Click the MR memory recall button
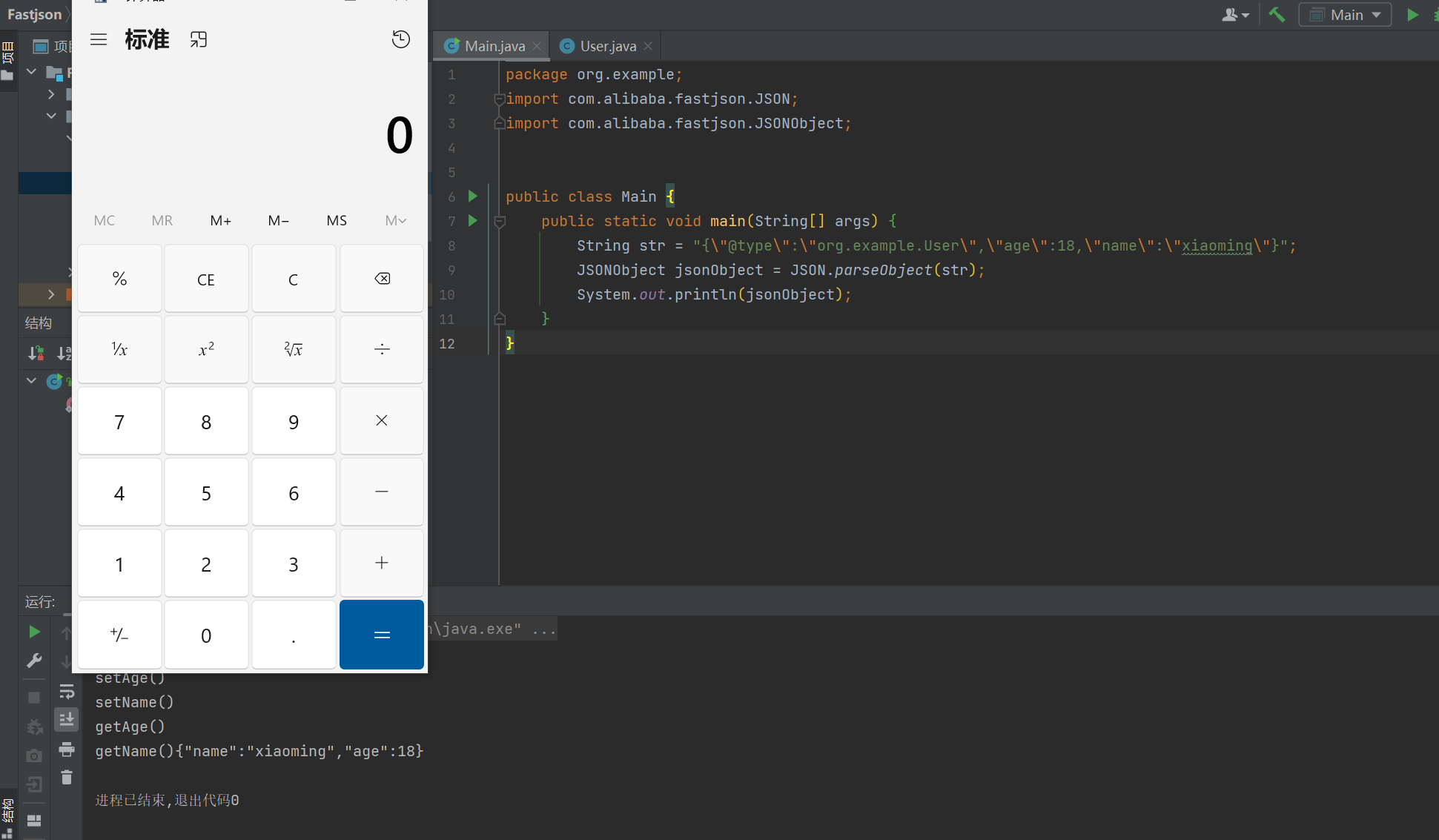Image resolution: width=1439 pixels, height=840 pixels. click(x=162, y=220)
